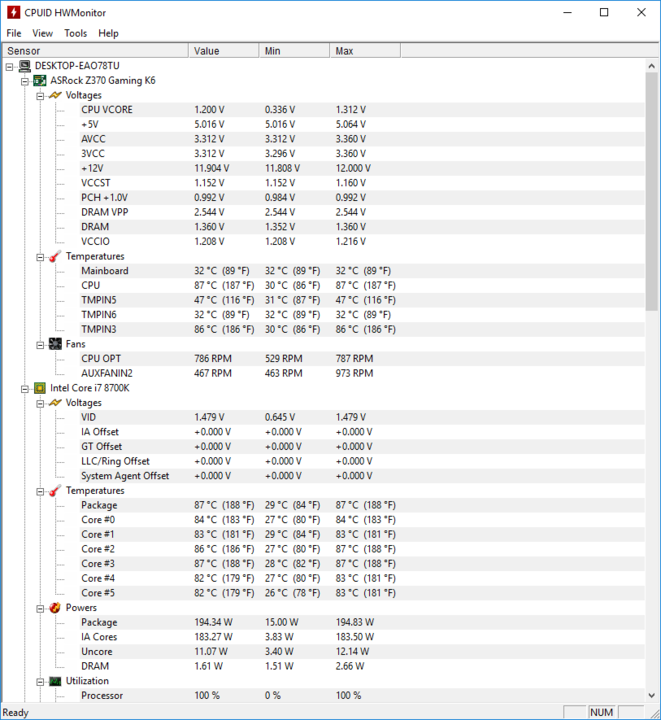Collapse the motherboard Temperatures group

click(40, 258)
